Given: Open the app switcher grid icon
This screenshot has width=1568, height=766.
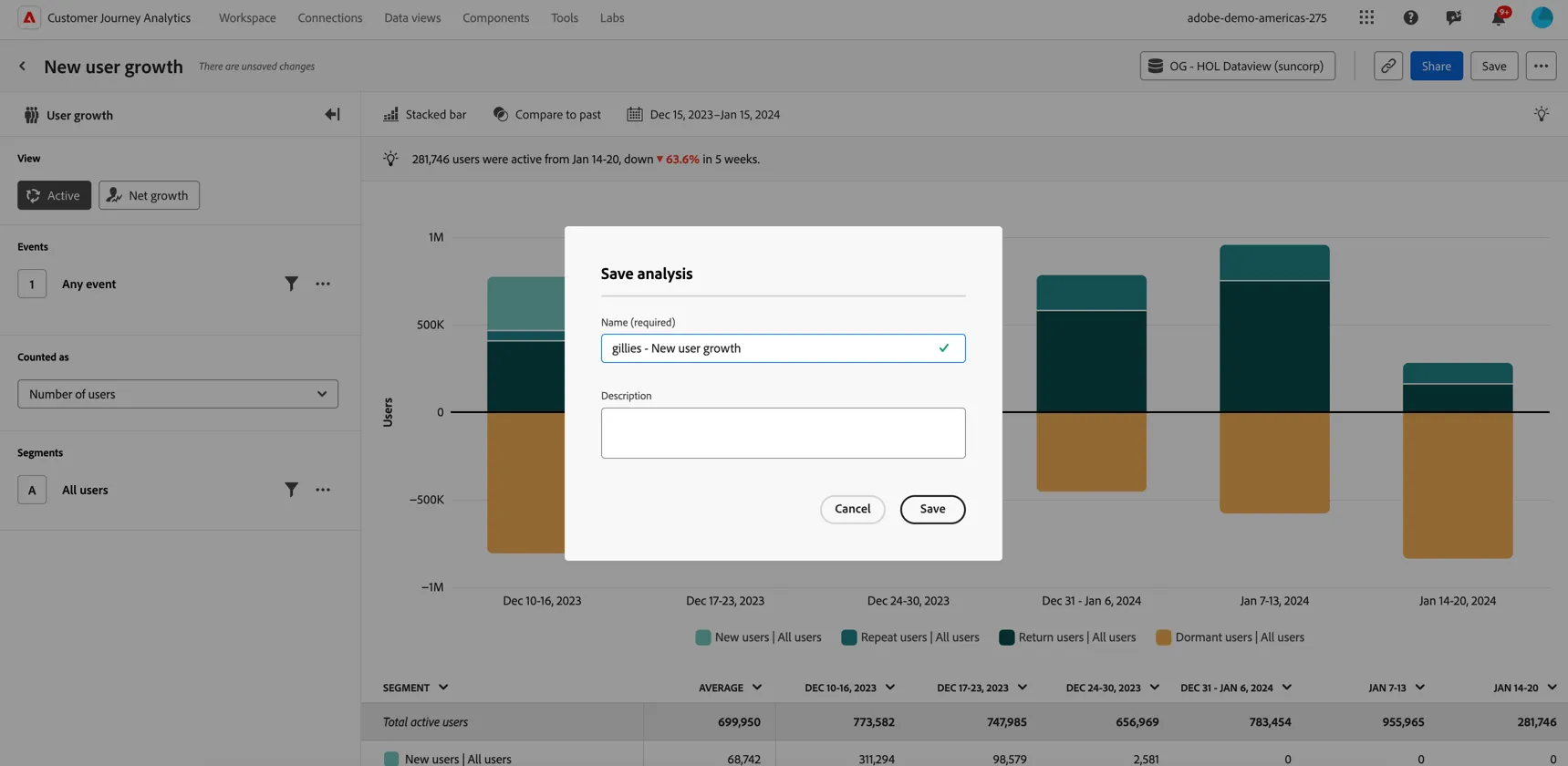Looking at the screenshot, I should (1366, 17).
